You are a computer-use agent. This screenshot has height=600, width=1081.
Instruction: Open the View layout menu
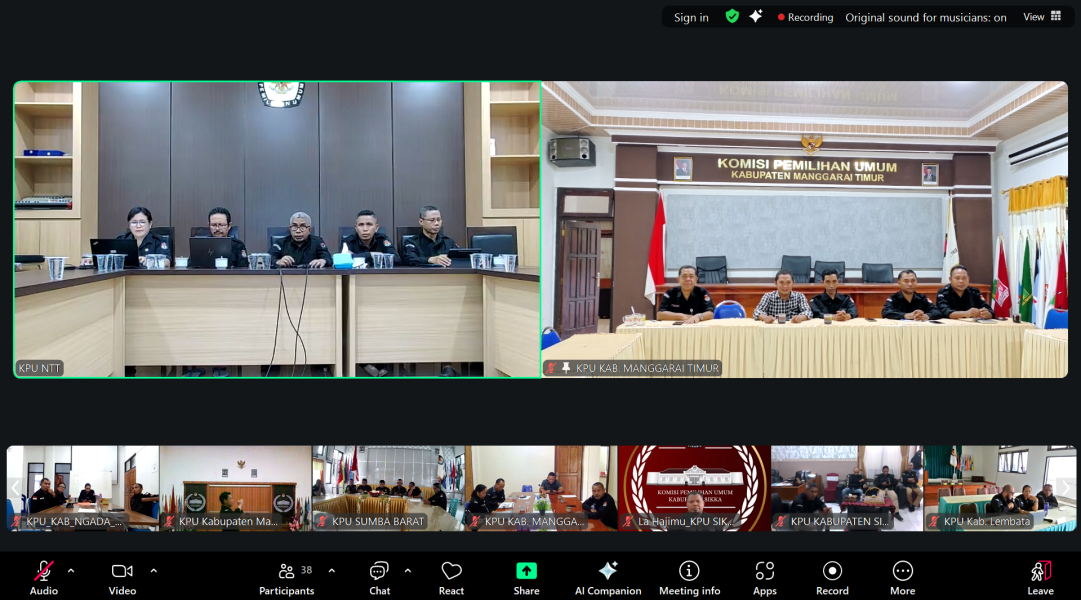pyautogui.click(x=1041, y=17)
